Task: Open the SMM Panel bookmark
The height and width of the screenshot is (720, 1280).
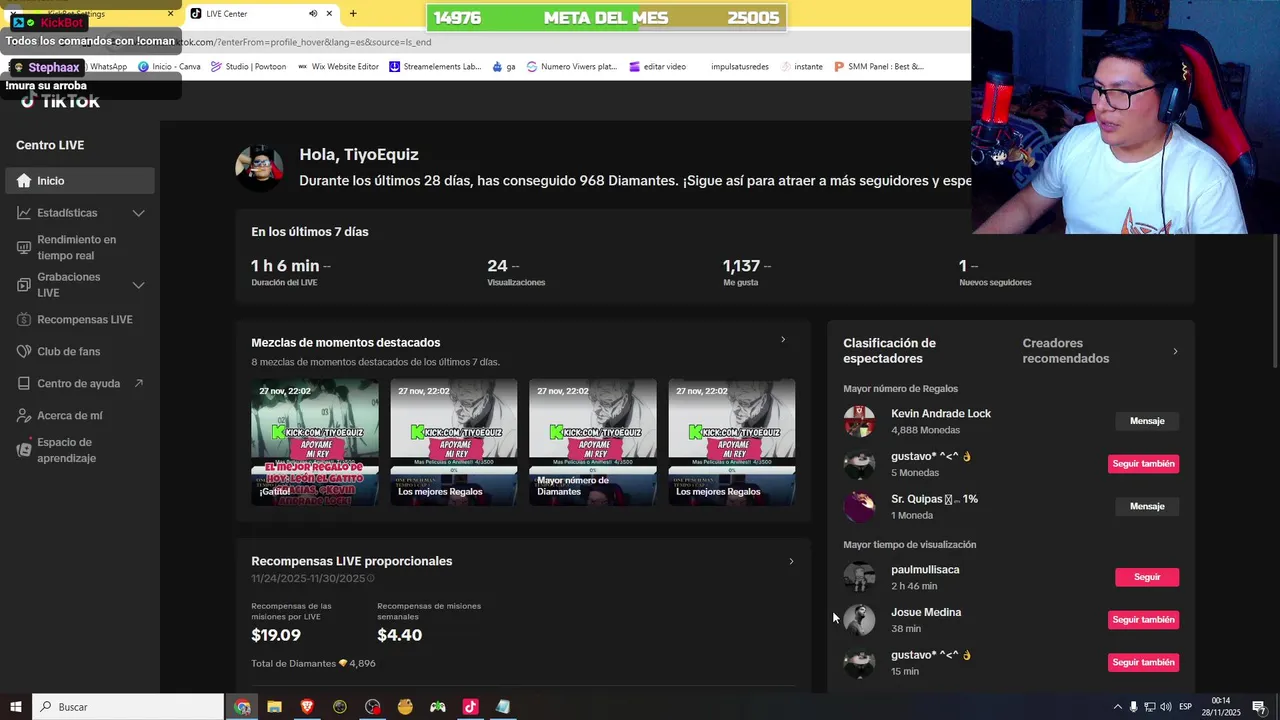Action: (879, 67)
